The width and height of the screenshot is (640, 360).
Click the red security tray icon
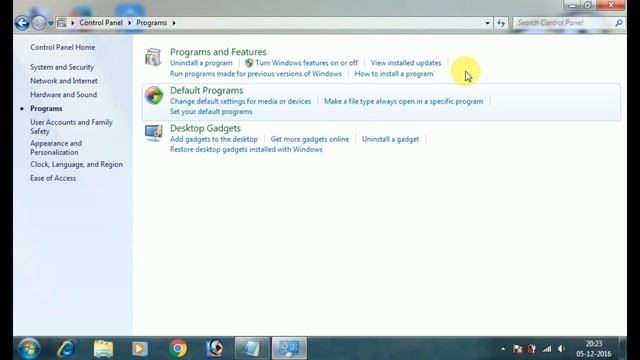pyautogui.click(x=532, y=349)
